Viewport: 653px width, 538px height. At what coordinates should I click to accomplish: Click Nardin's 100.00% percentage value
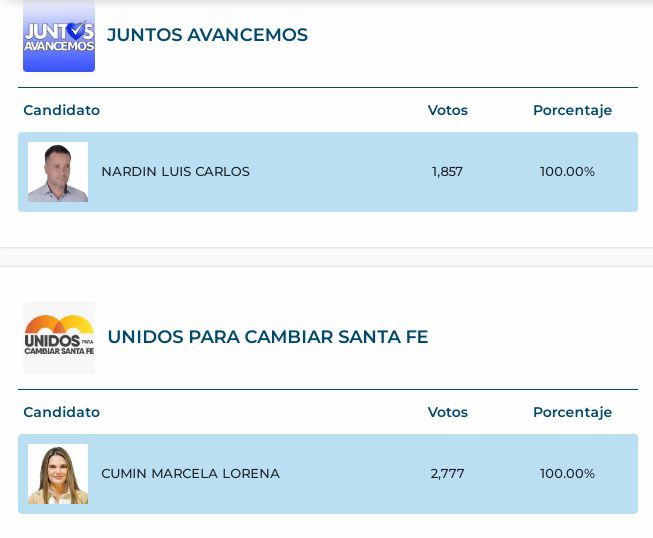567,172
